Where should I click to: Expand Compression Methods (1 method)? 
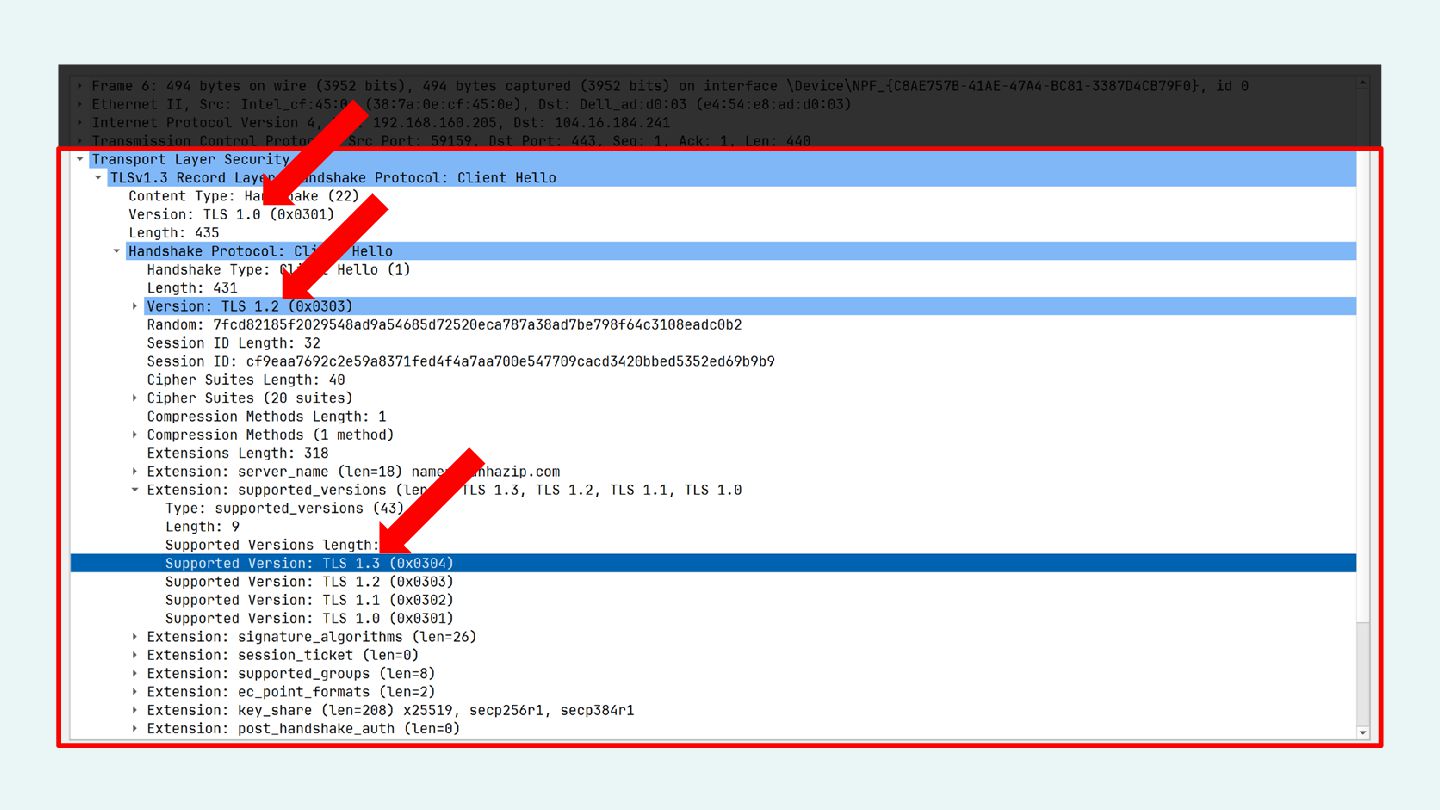tap(135, 435)
